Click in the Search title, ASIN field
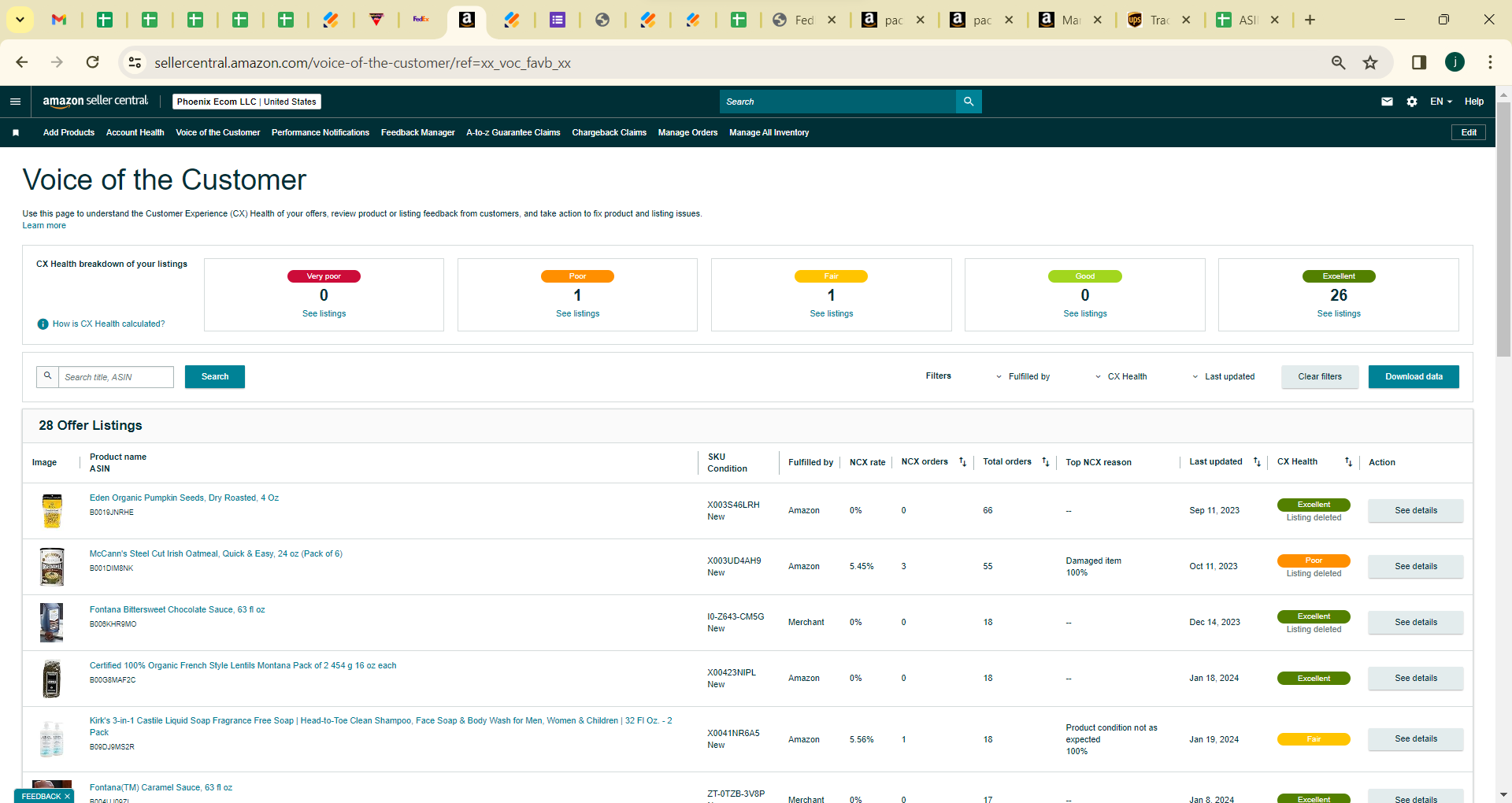Image resolution: width=1512 pixels, height=803 pixels. (116, 377)
